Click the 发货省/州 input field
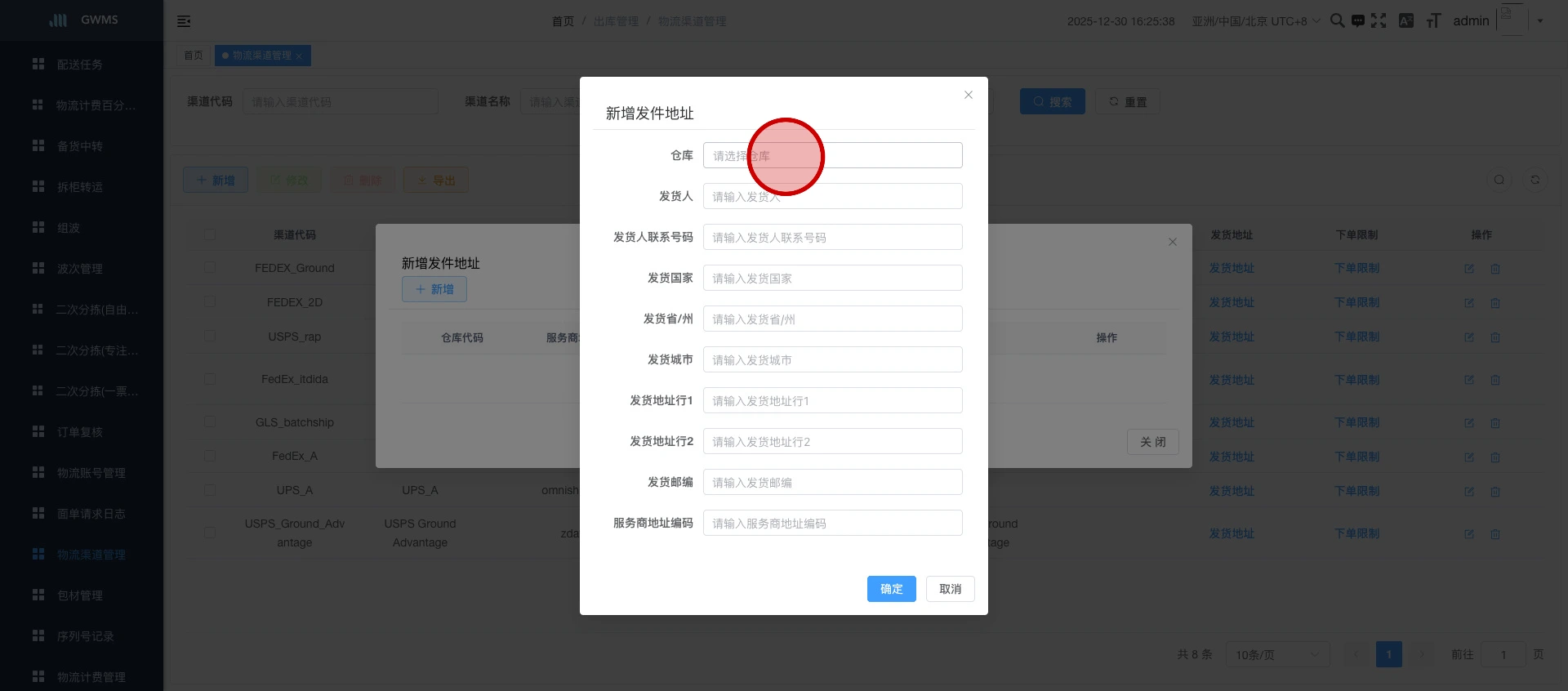1568x691 pixels. click(832, 319)
